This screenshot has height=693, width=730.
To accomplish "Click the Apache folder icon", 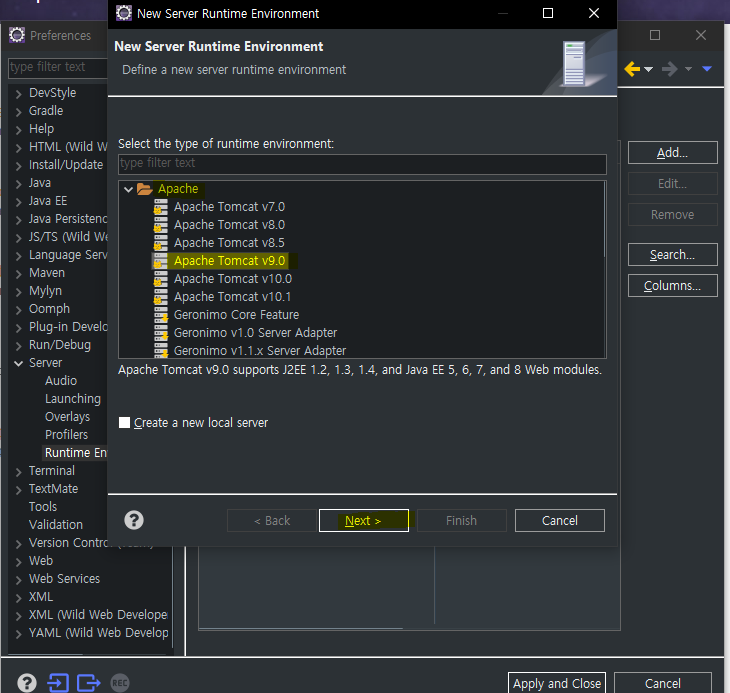I will pos(144,189).
